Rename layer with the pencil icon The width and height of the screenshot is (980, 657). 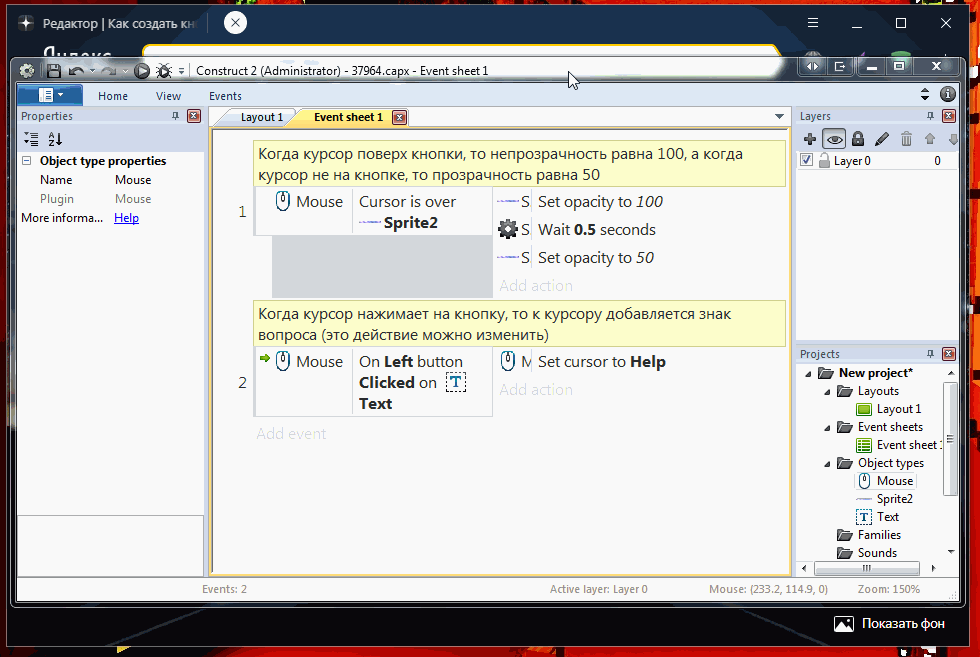(x=882, y=139)
